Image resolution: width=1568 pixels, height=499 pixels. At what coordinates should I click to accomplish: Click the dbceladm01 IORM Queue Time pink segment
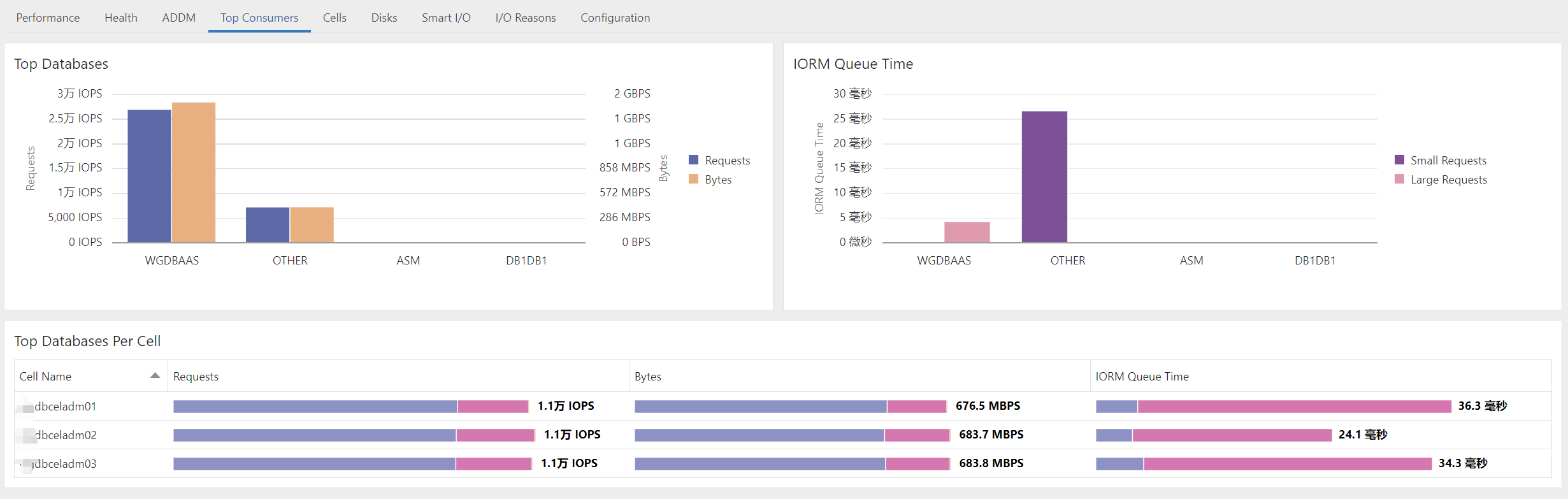point(1295,407)
